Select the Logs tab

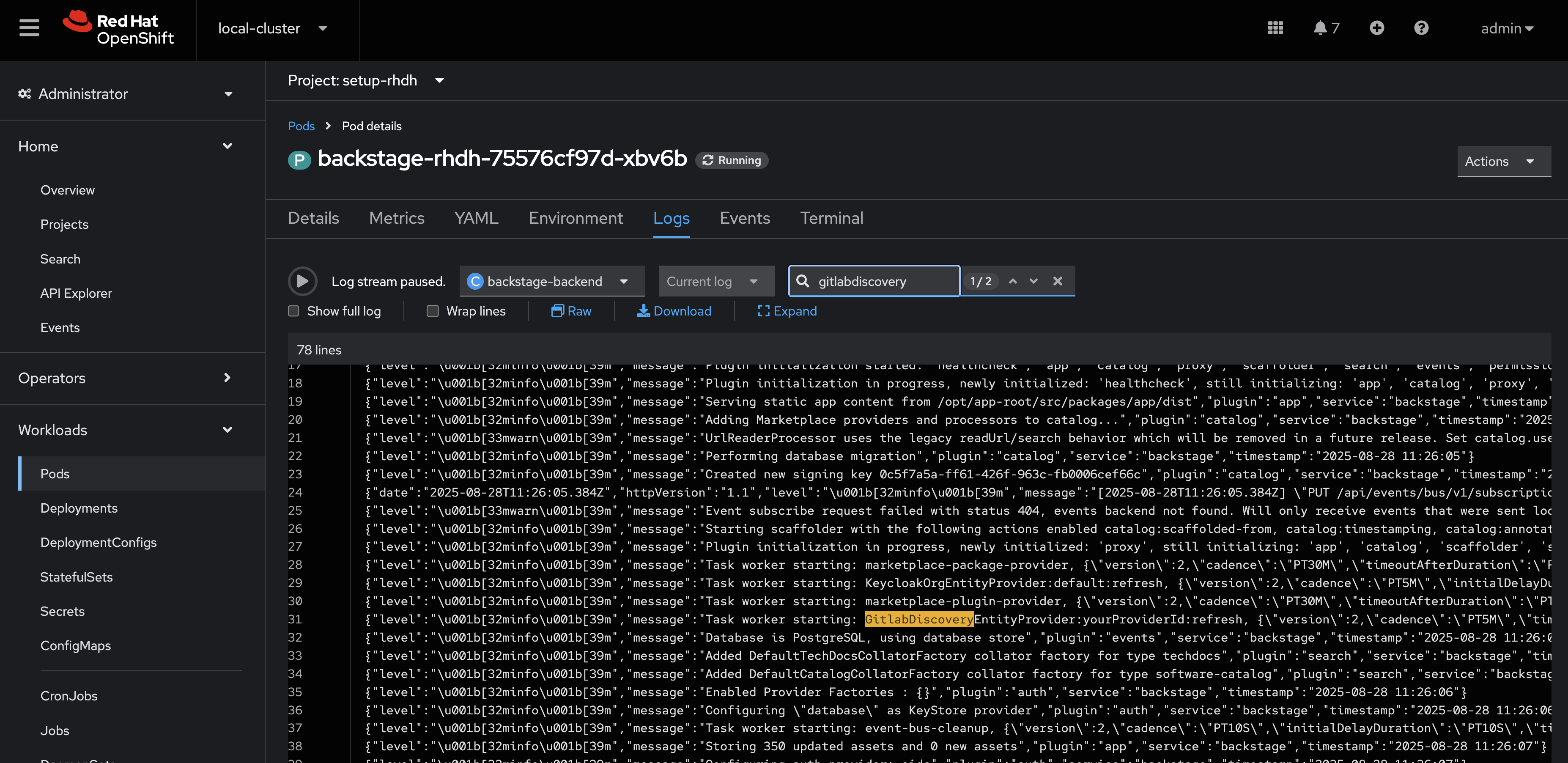[x=672, y=218]
